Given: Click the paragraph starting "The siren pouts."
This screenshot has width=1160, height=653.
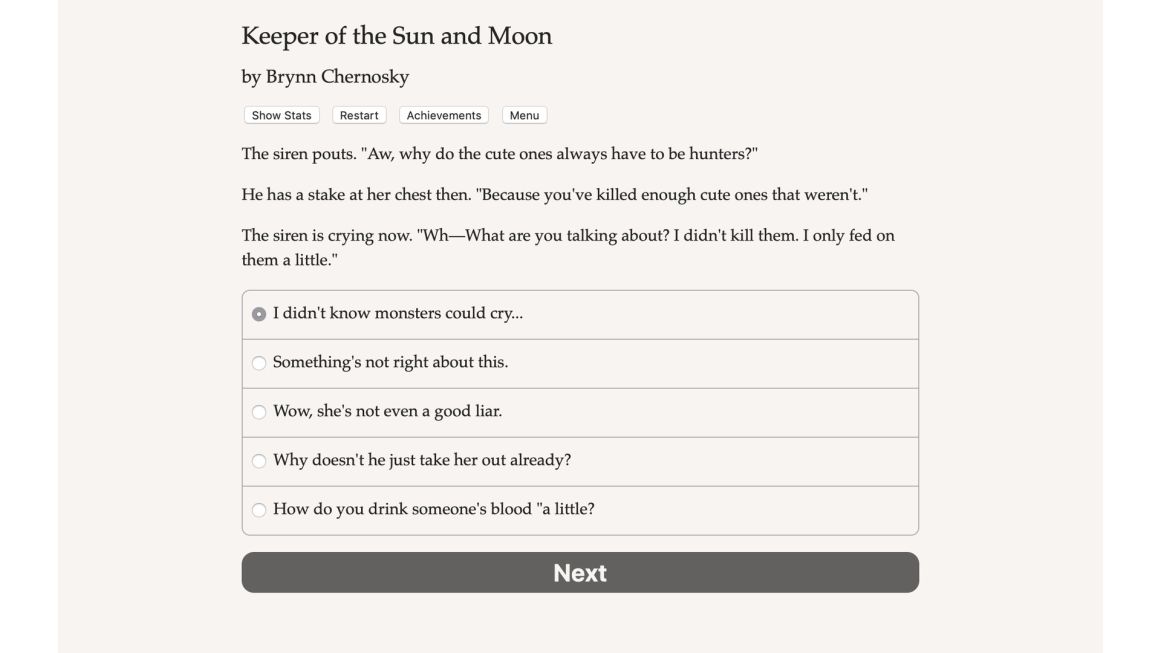Looking at the screenshot, I should (x=500, y=154).
